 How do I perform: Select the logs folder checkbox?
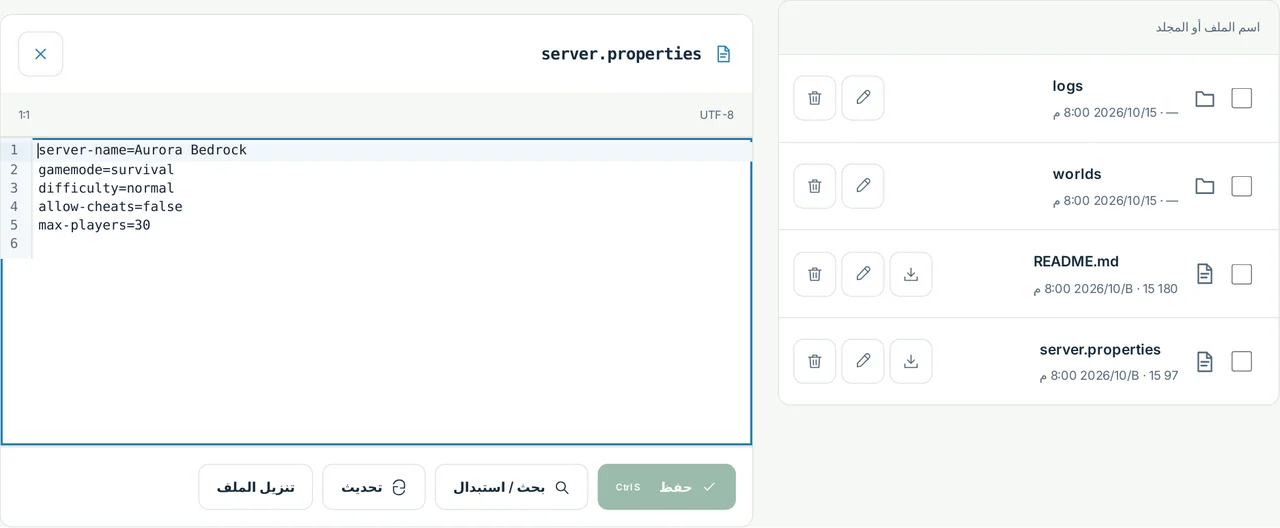1241,98
